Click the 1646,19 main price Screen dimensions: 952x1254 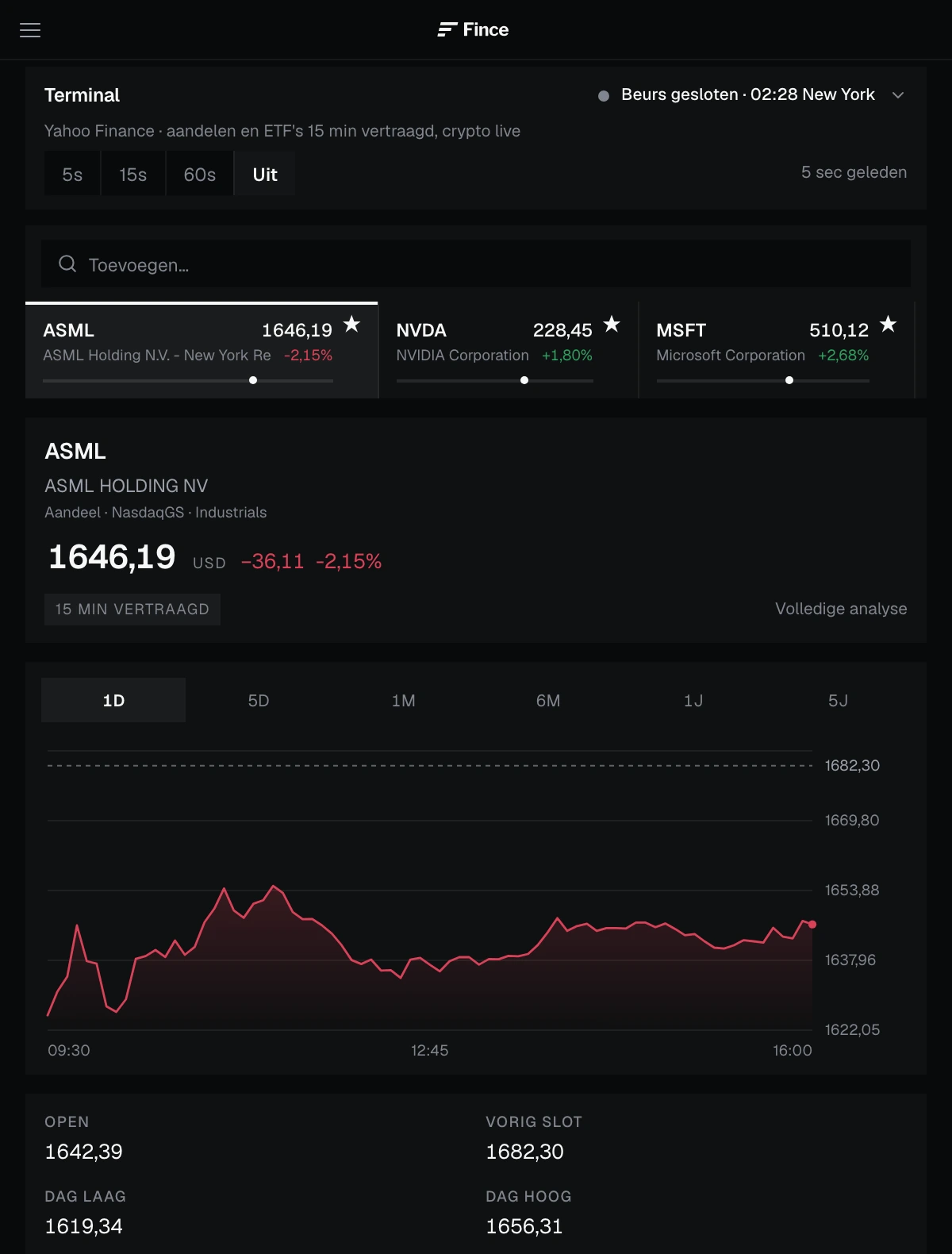(x=112, y=557)
